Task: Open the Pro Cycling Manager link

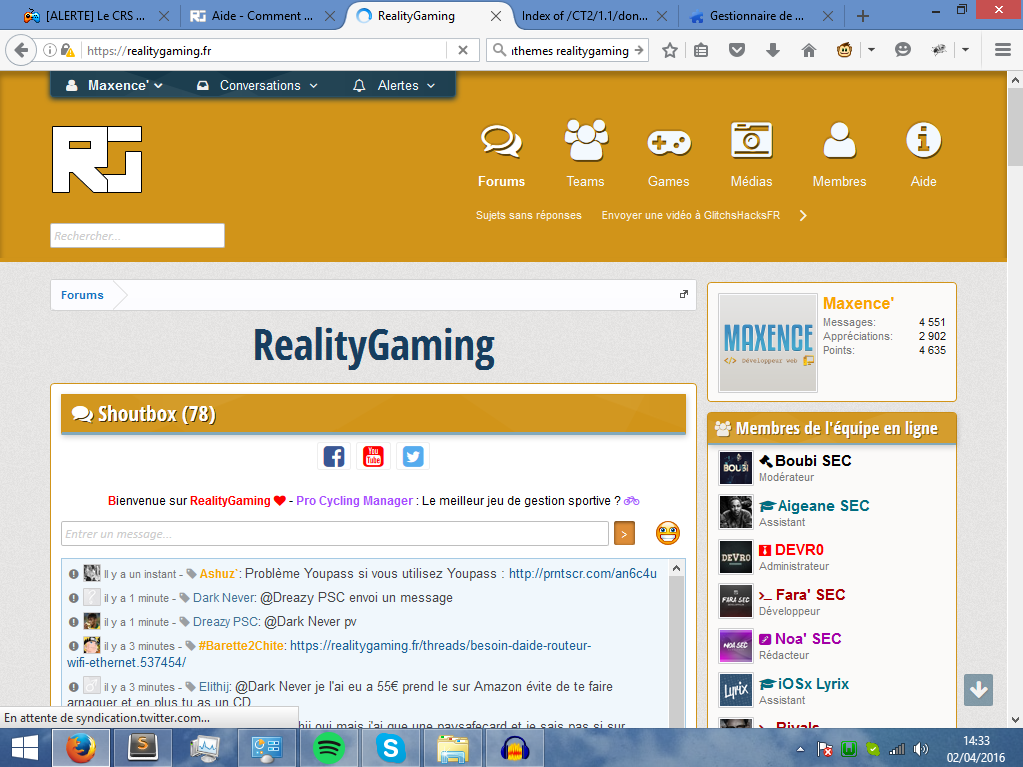Action: [354, 501]
